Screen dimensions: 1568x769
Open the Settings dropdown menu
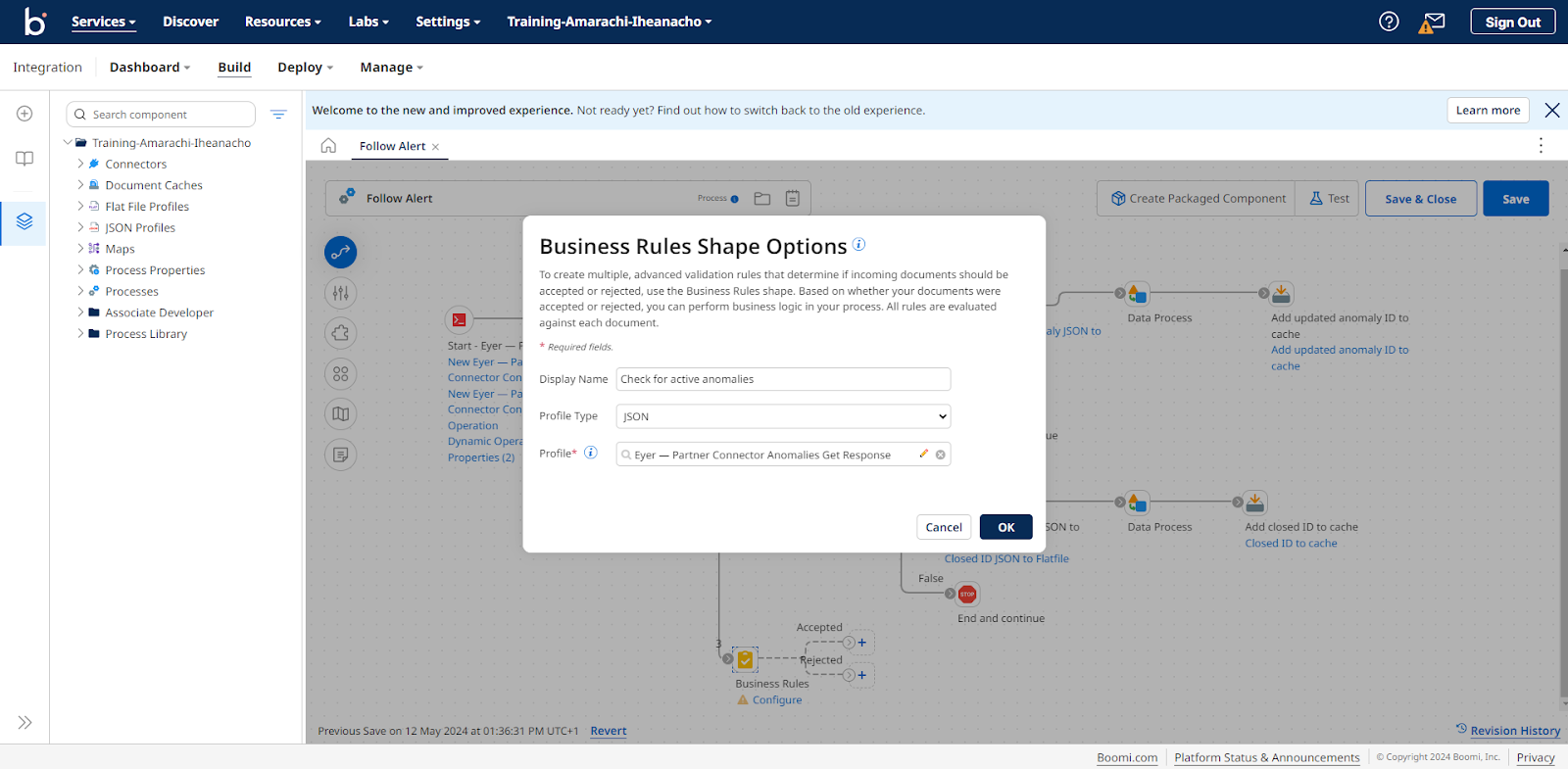[x=448, y=22]
